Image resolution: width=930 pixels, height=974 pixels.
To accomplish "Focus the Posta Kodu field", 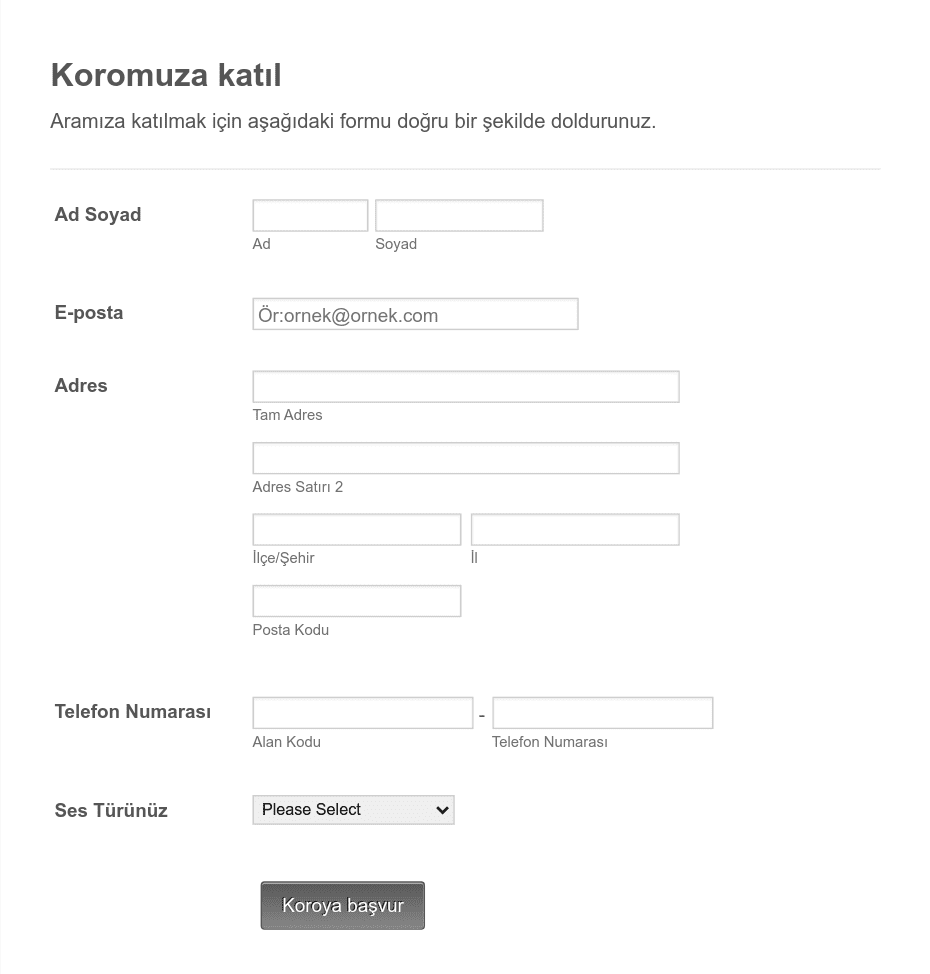I will pos(357,601).
